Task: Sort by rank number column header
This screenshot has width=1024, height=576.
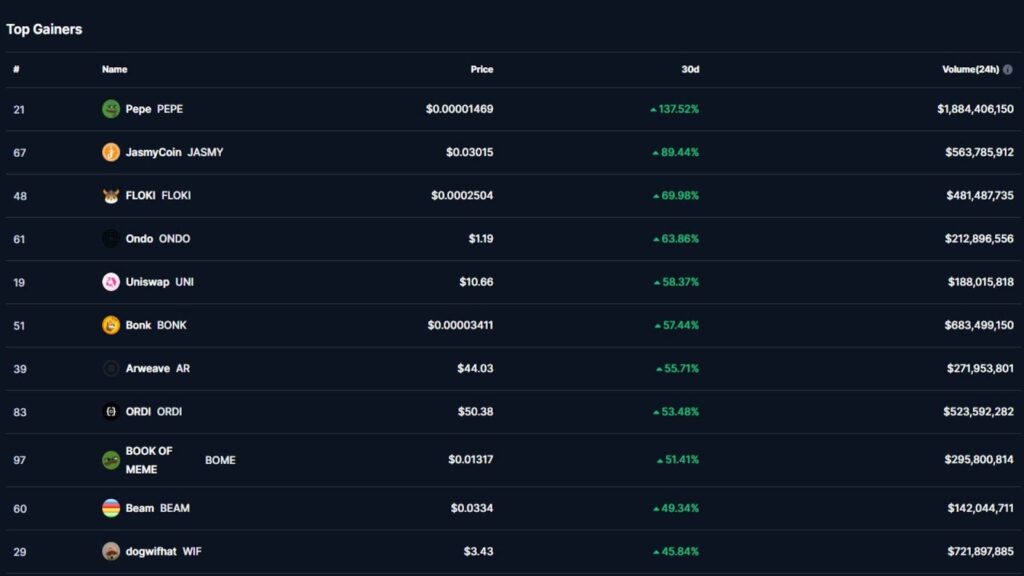Action: point(16,70)
